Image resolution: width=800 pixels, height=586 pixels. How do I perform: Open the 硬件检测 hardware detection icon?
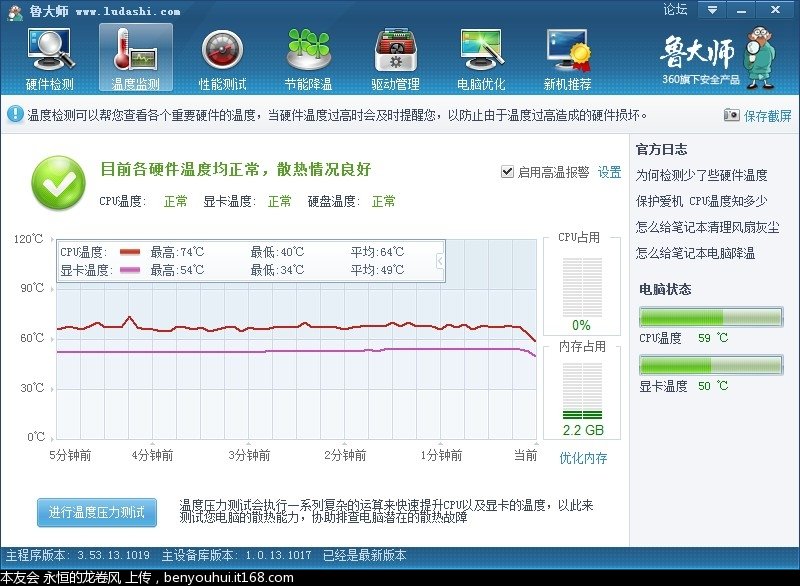click(x=50, y=58)
